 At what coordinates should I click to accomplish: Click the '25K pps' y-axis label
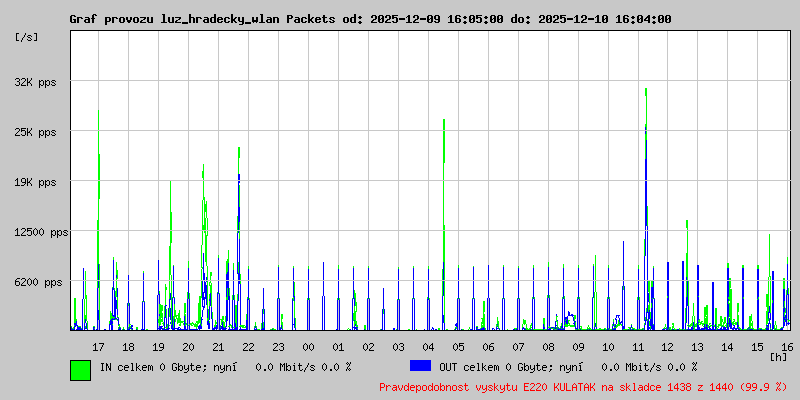coord(35,132)
